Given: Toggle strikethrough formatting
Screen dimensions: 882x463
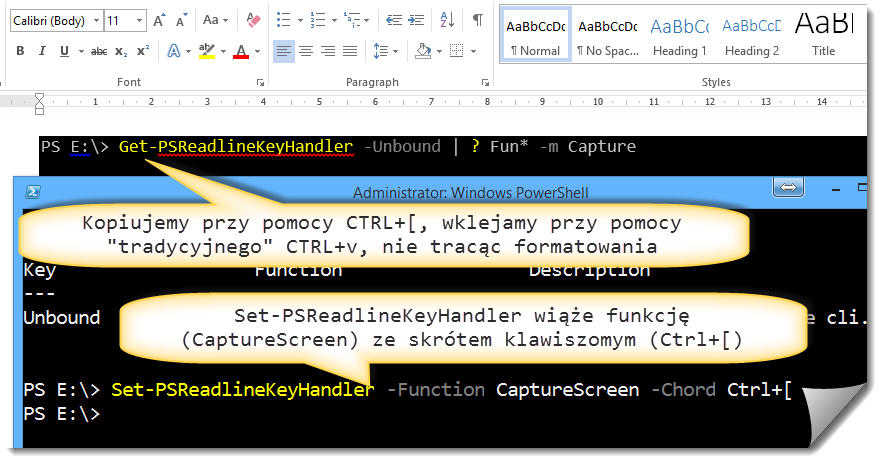Looking at the screenshot, I should pos(98,51).
